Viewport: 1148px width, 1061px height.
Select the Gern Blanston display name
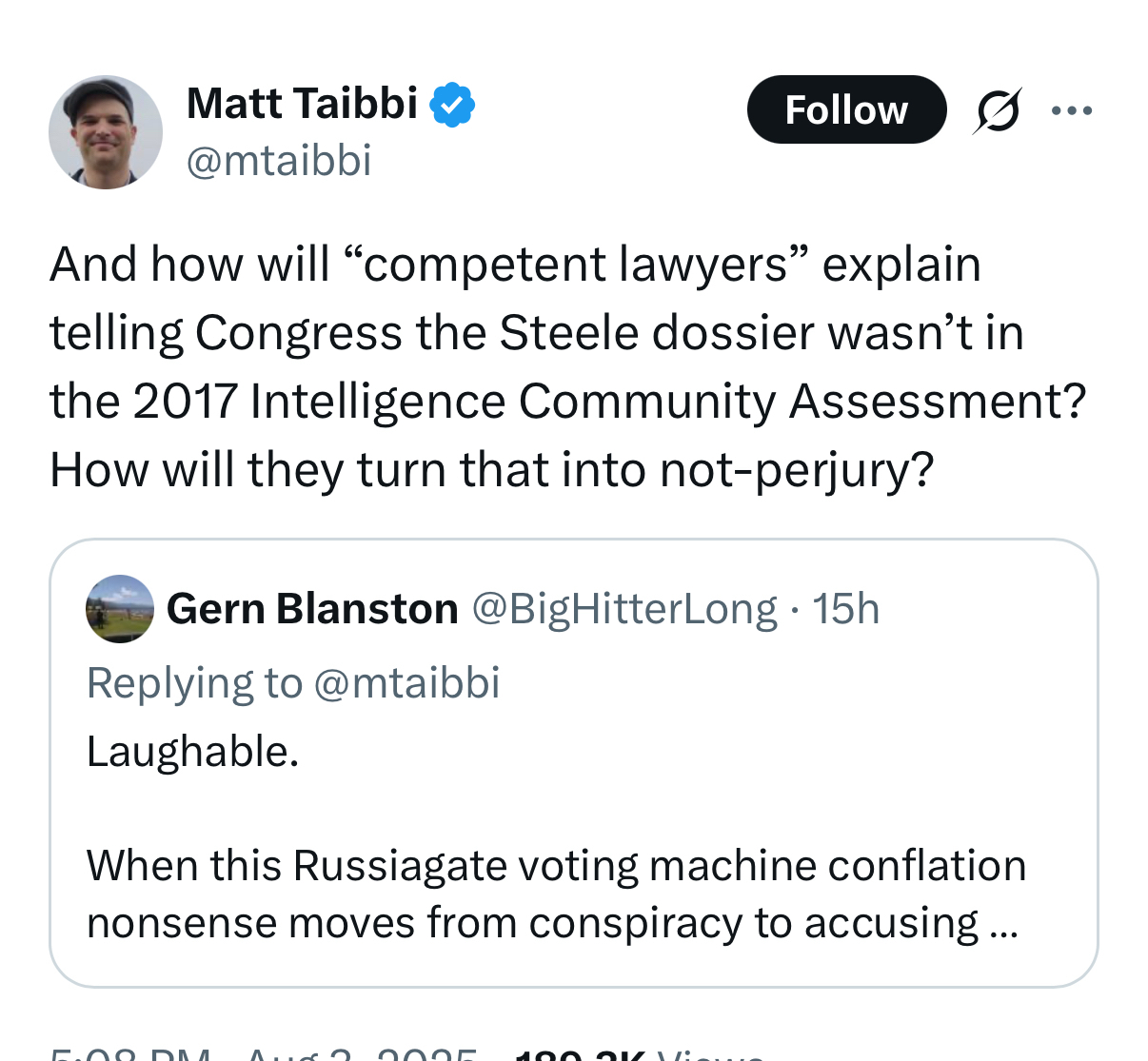pyautogui.click(x=312, y=609)
